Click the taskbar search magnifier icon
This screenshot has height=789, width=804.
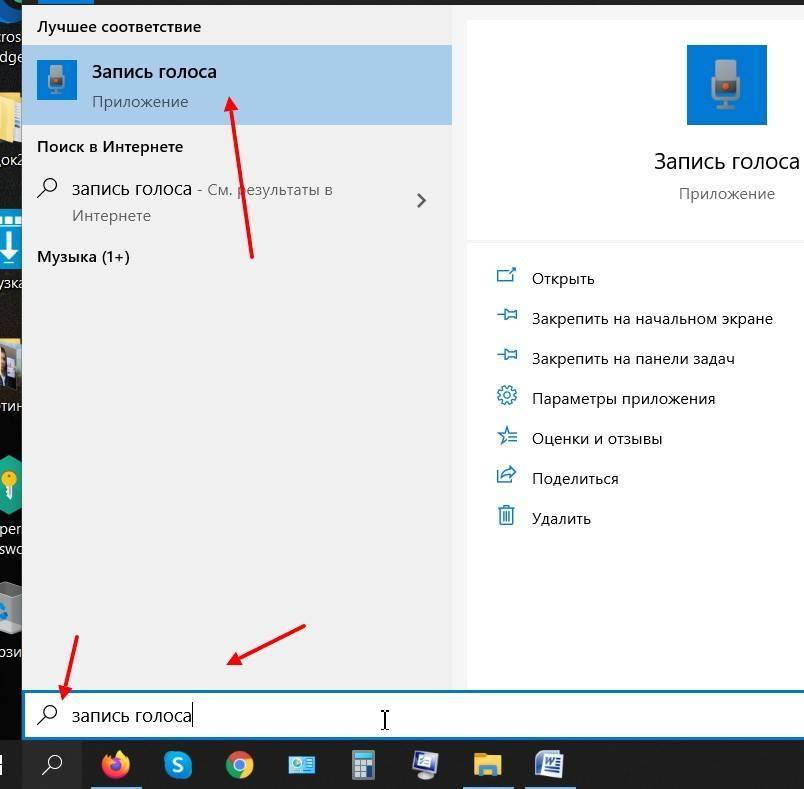(52, 765)
